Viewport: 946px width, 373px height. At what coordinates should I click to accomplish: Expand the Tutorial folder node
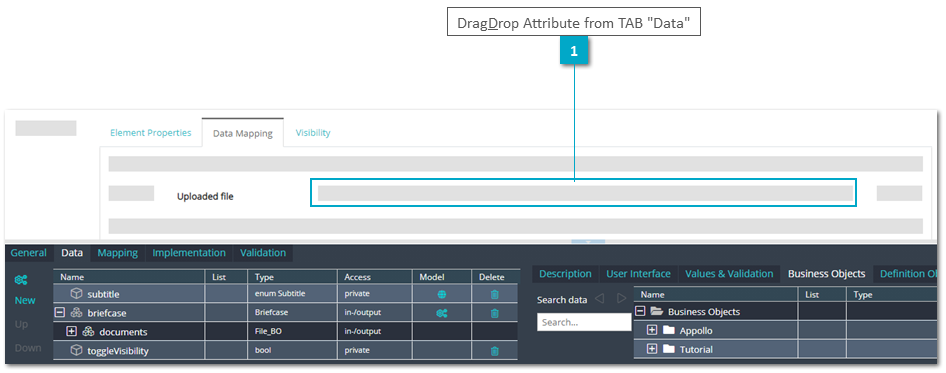click(652, 349)
